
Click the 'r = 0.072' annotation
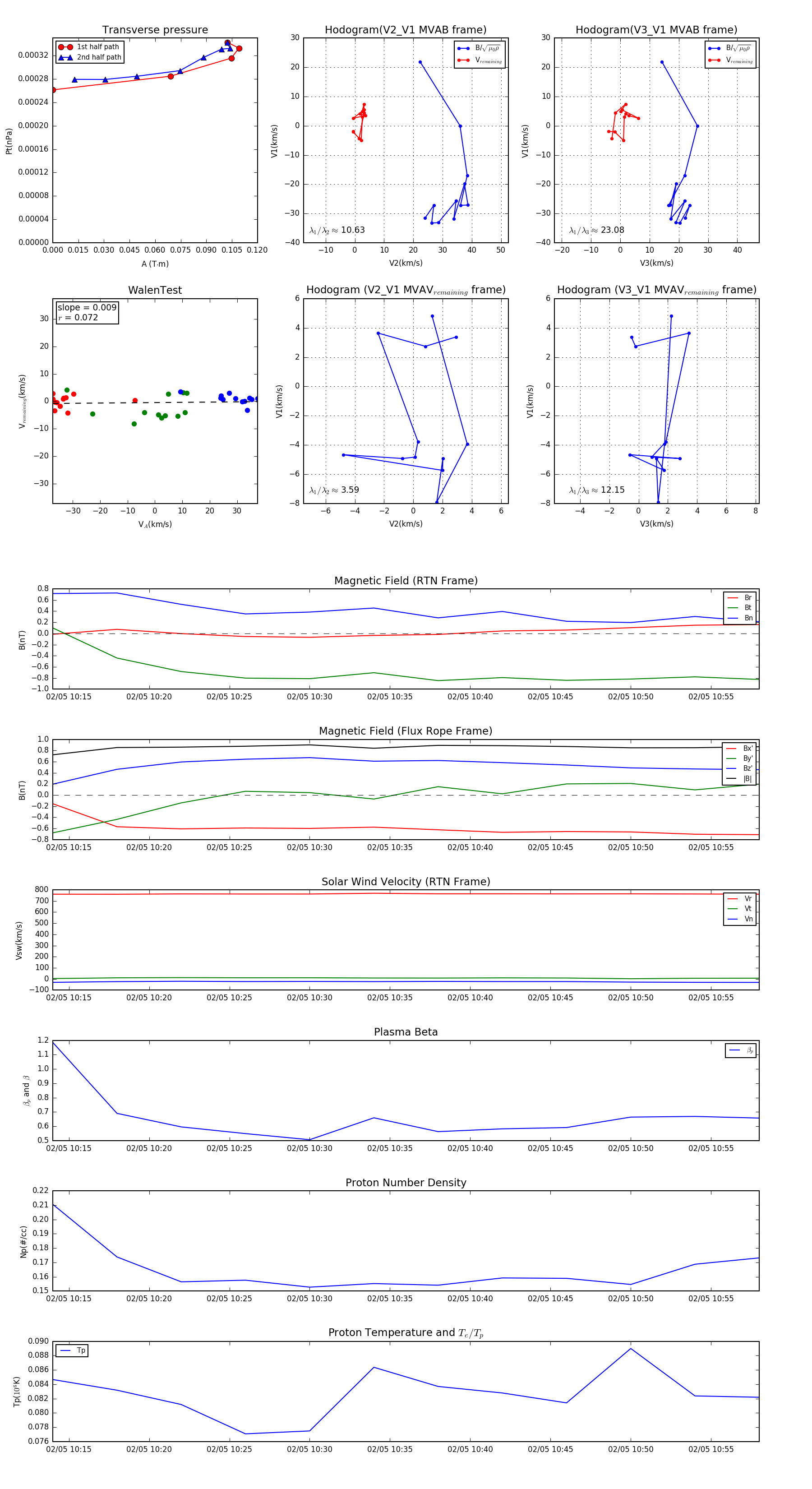point(78,317)
